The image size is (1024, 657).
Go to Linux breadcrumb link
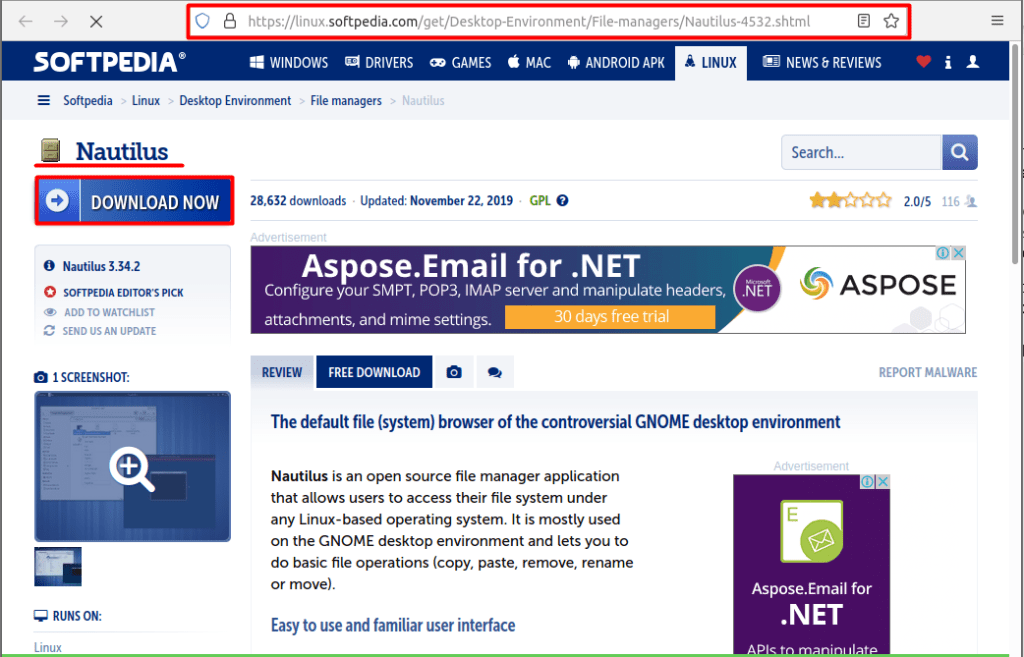[146, 101]
